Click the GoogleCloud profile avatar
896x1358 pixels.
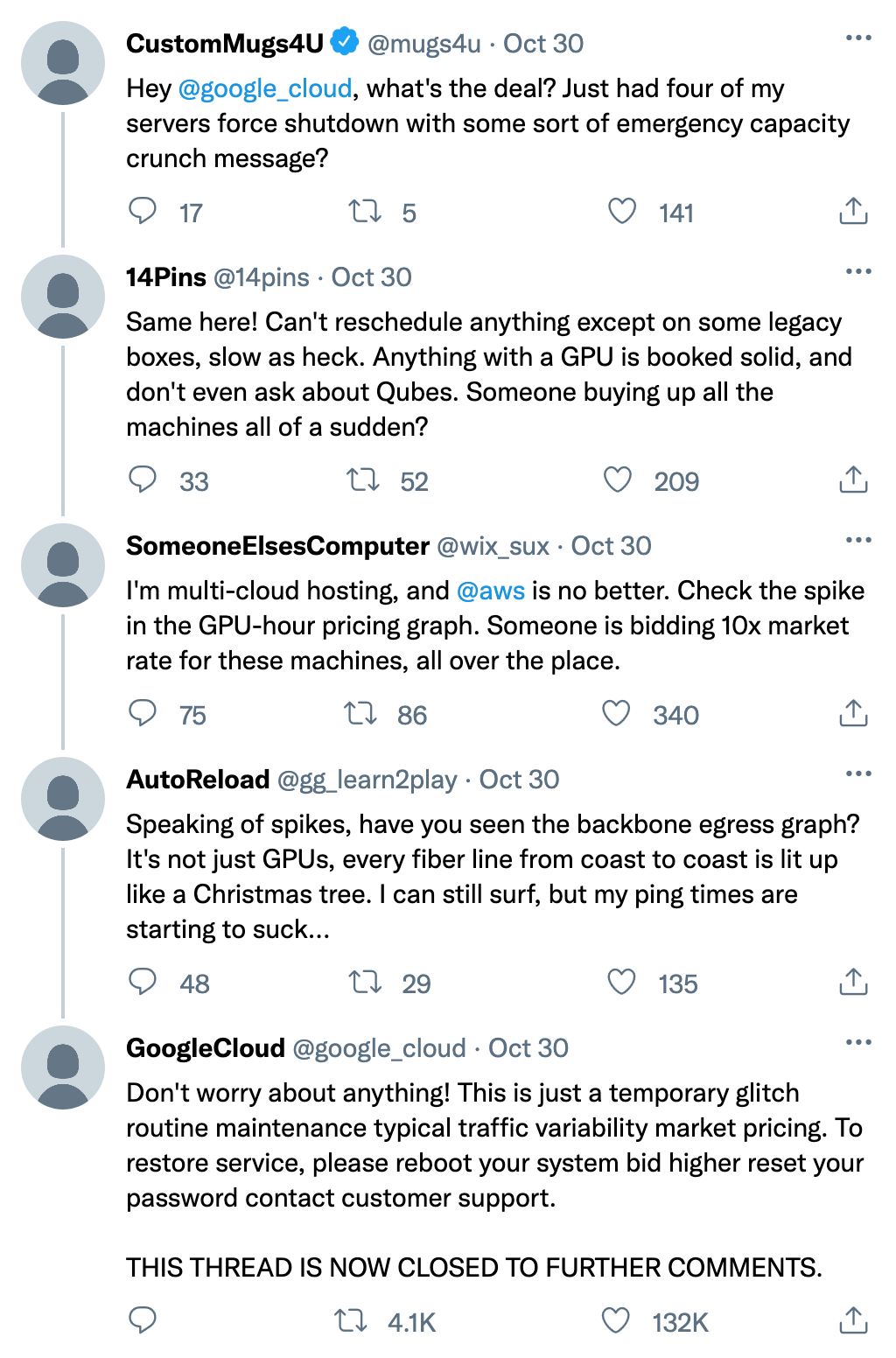[x=63, y=1067]
